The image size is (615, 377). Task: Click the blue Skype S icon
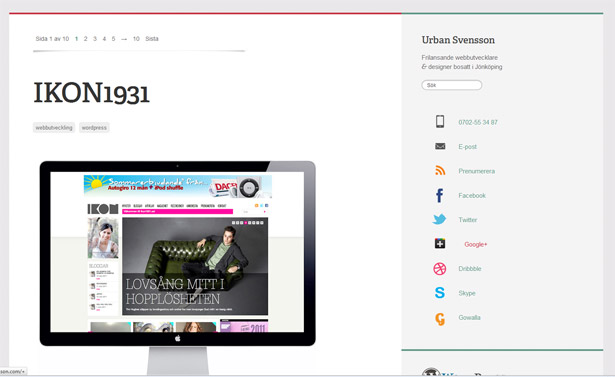click(x=440, y=293)
